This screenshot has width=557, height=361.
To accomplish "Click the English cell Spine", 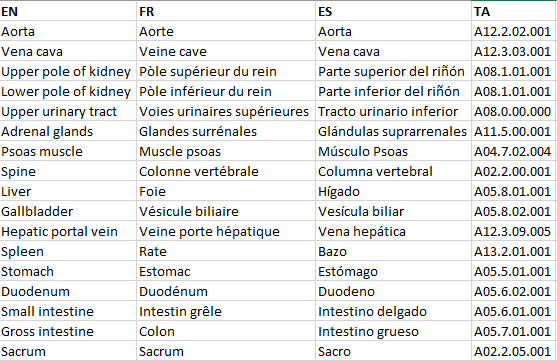I will point(68,172).
